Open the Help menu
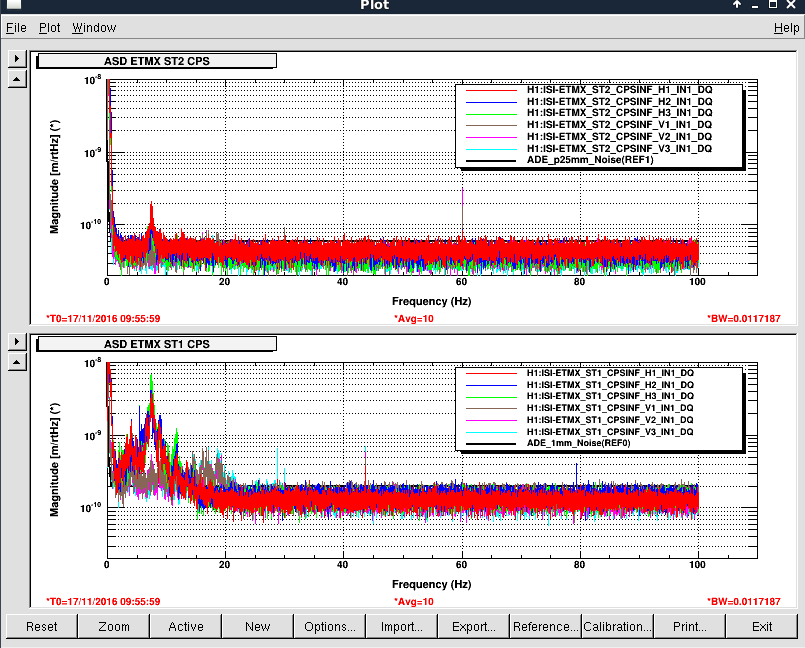805x648 pixels. click(786, 28)
